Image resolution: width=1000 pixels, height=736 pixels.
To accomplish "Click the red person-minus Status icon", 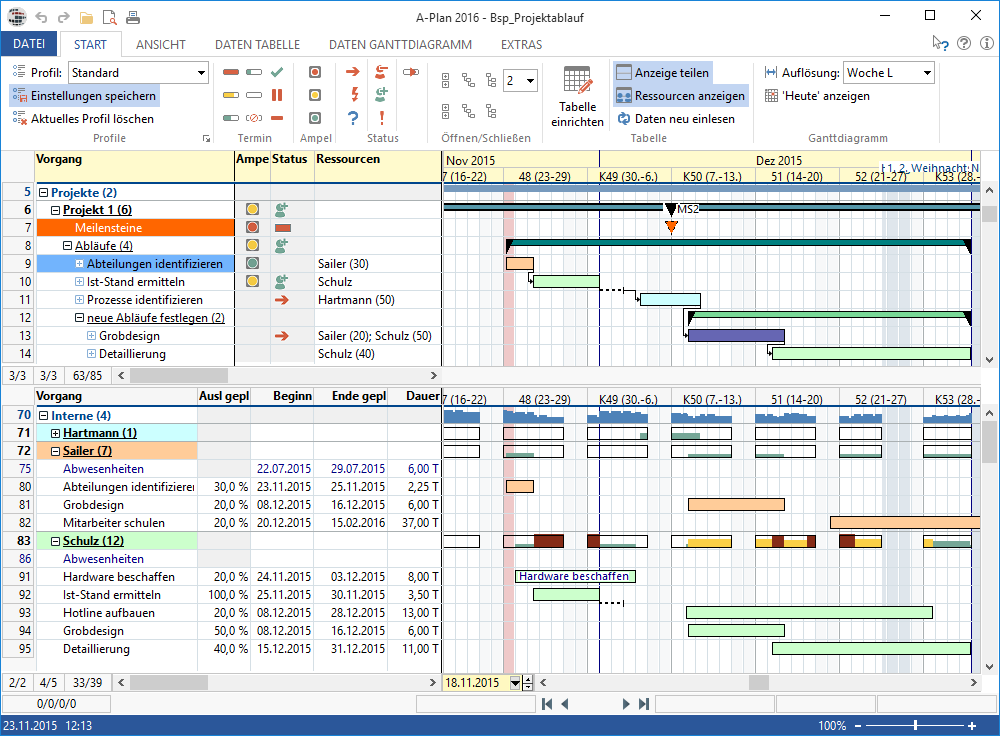I will pos(381,71).
